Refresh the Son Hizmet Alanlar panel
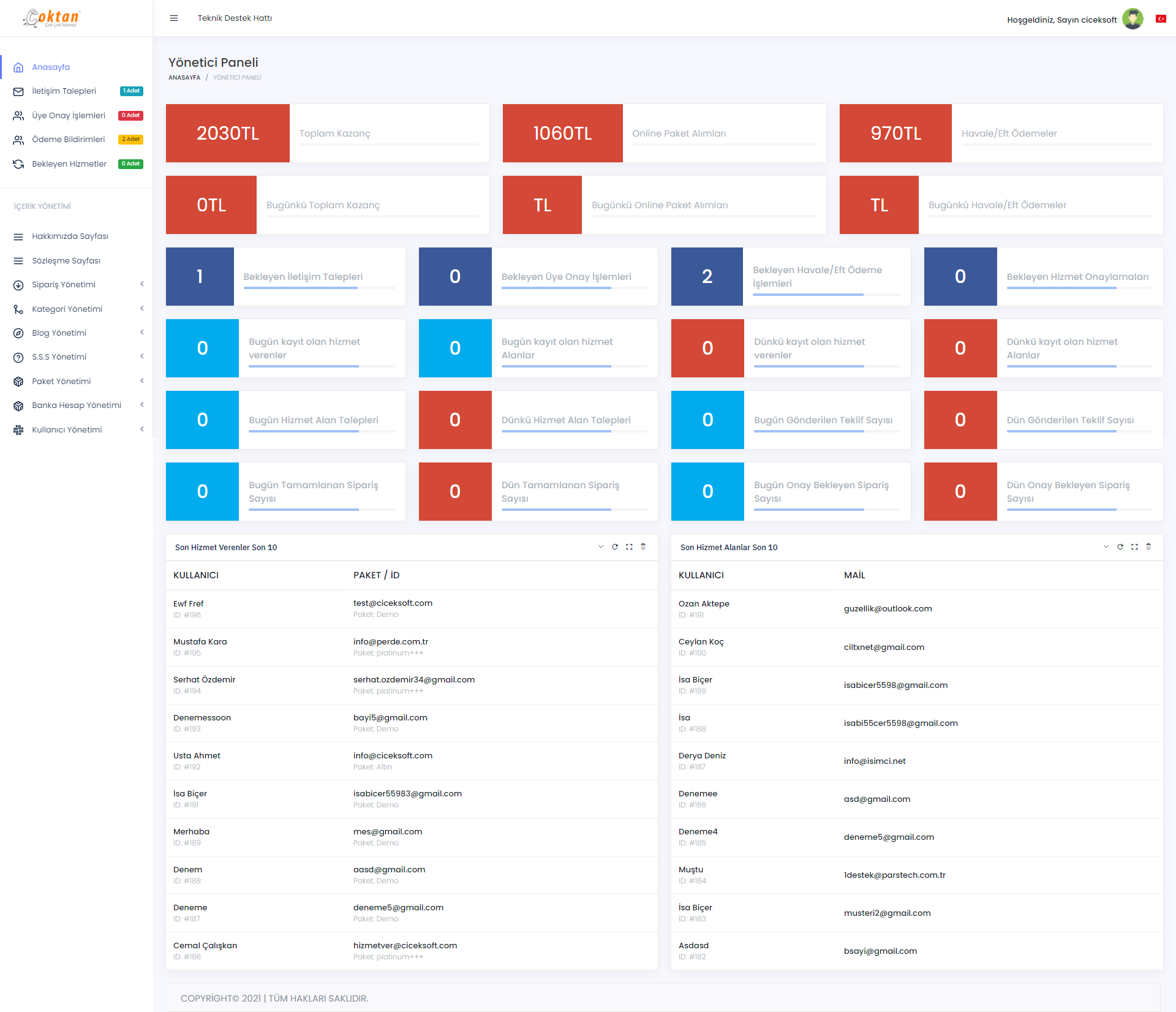 click(x=1120, y=546)
